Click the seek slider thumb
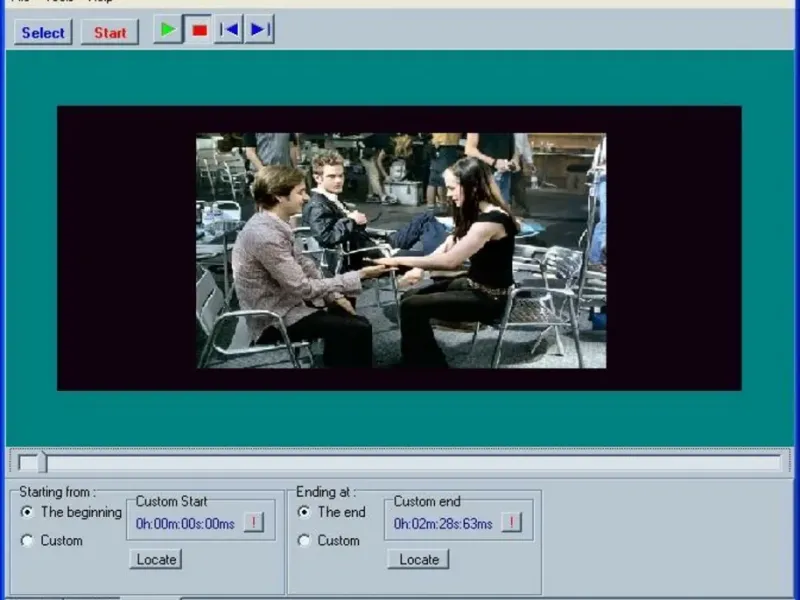The image size is (800, 600). click(42, 462)
